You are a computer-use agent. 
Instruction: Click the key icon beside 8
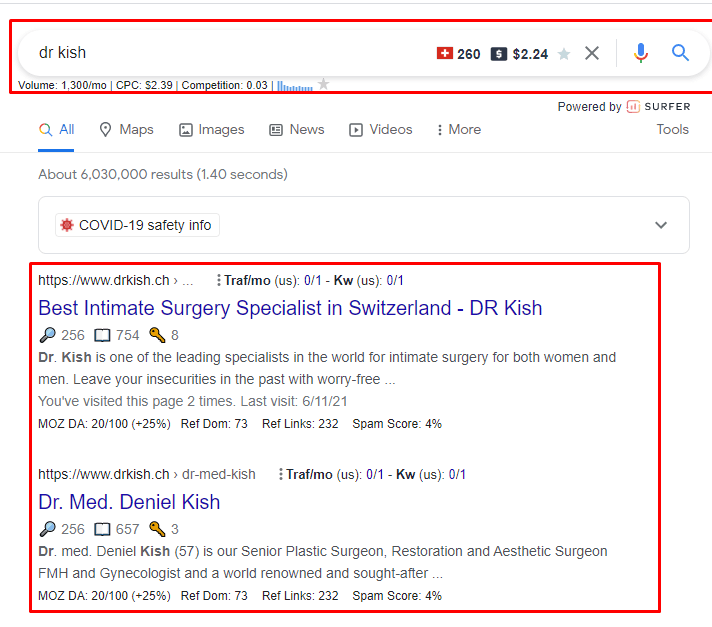click(157, 335)
